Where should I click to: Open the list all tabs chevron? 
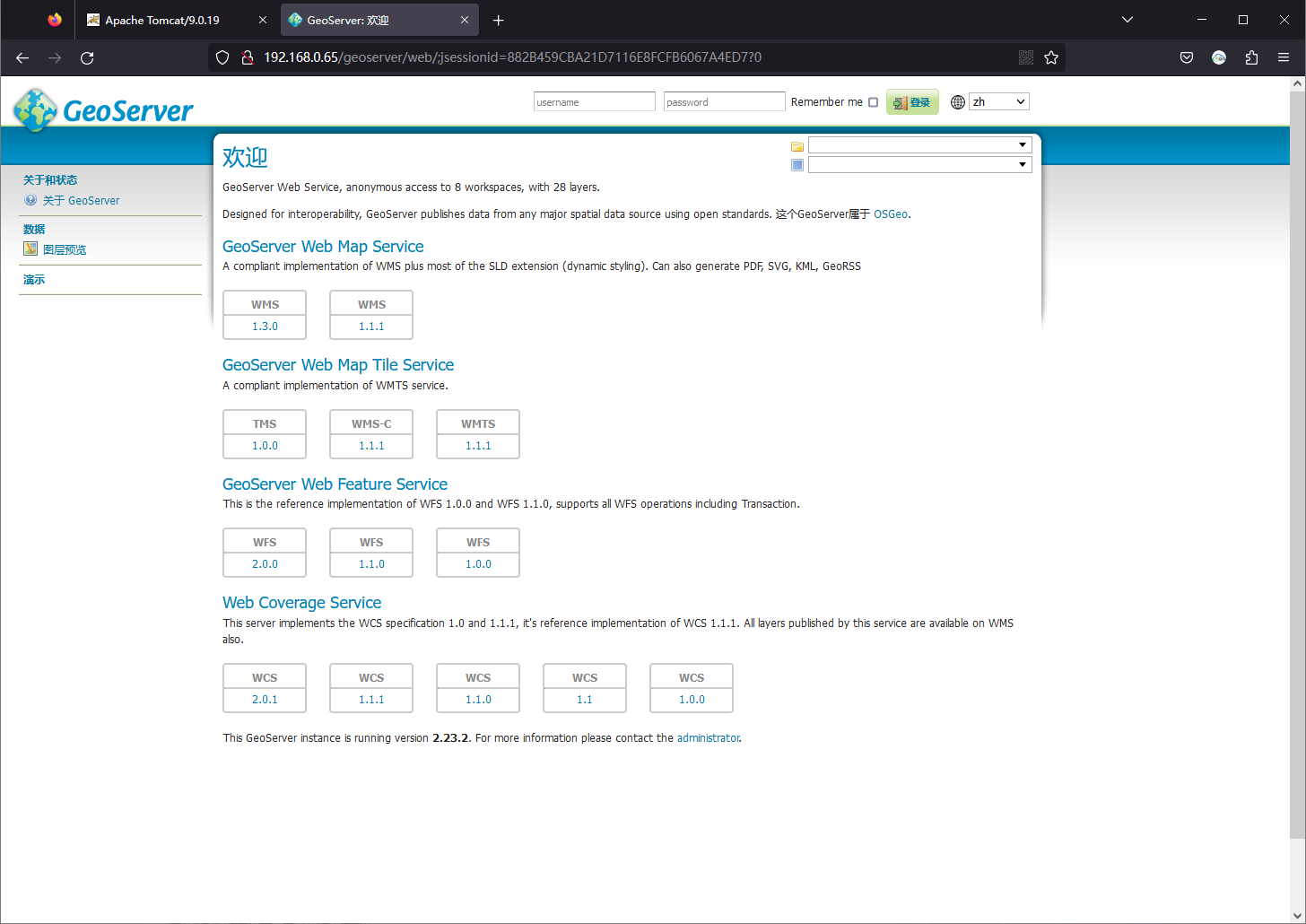(1128, 20)
